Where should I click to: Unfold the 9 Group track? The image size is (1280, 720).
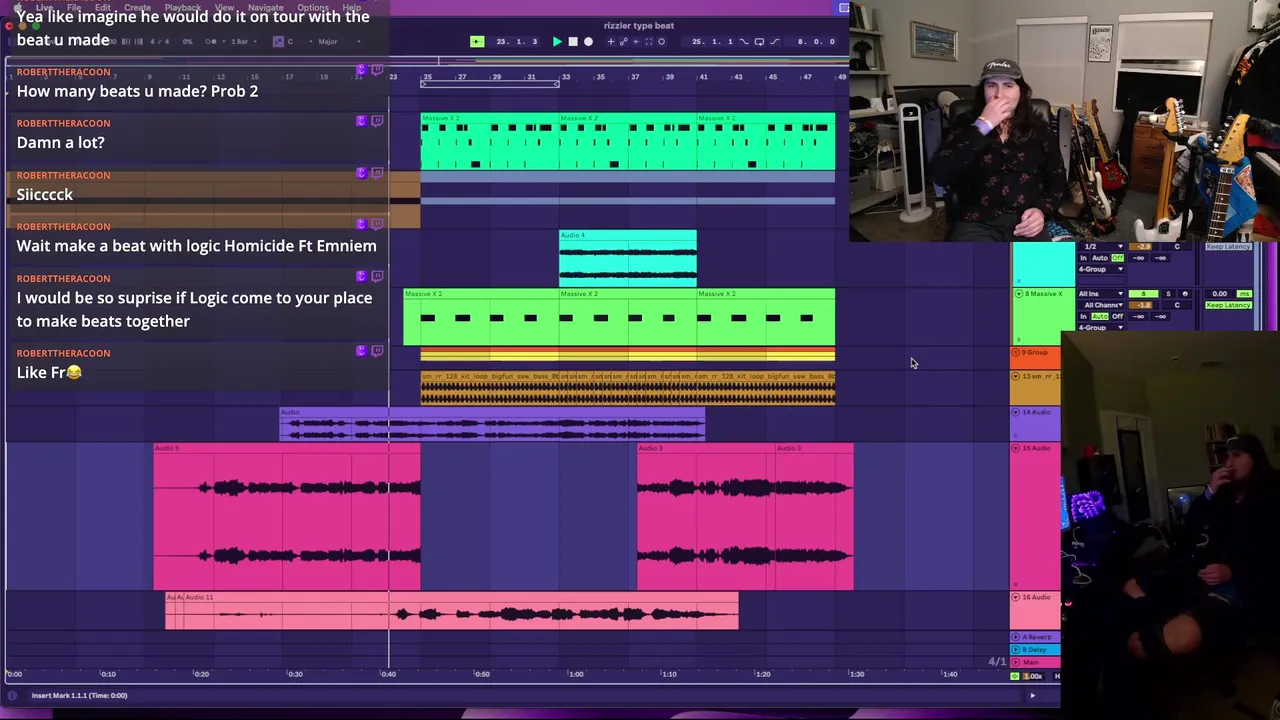[x=1016, y=352]
